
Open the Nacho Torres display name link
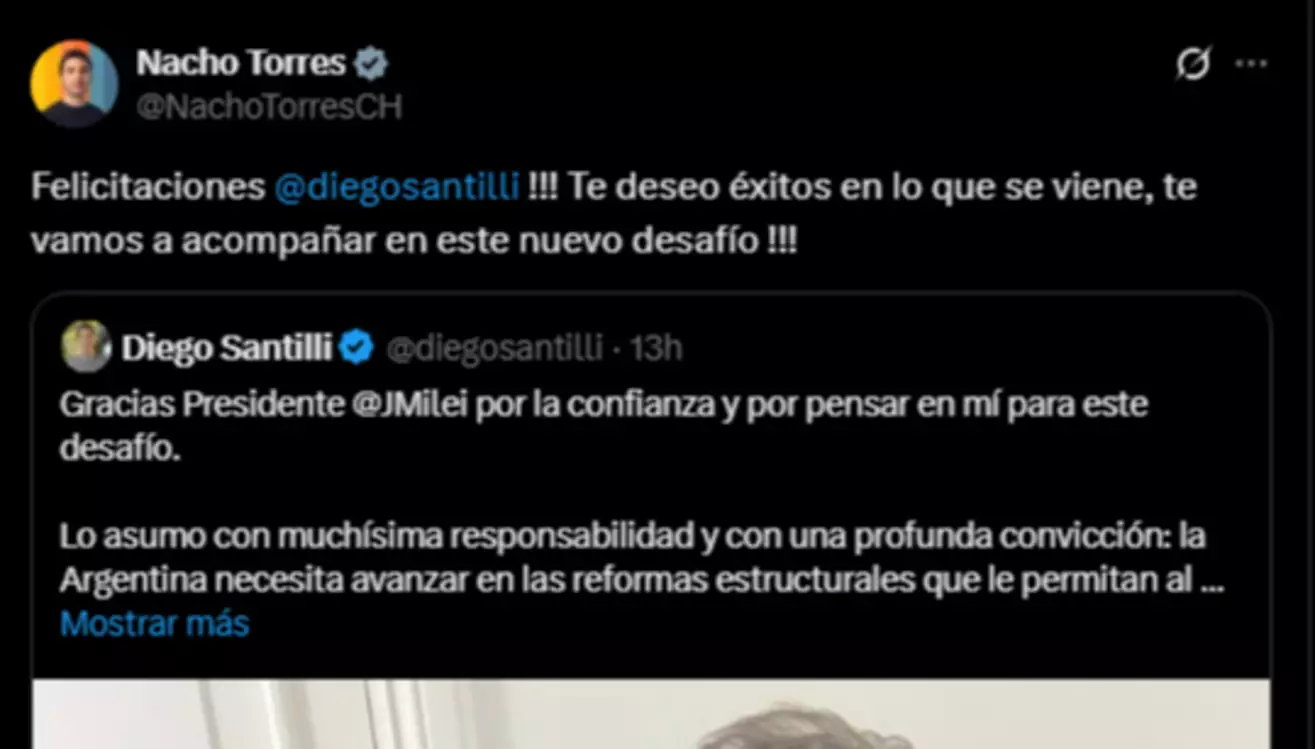[x=241, y=63]
